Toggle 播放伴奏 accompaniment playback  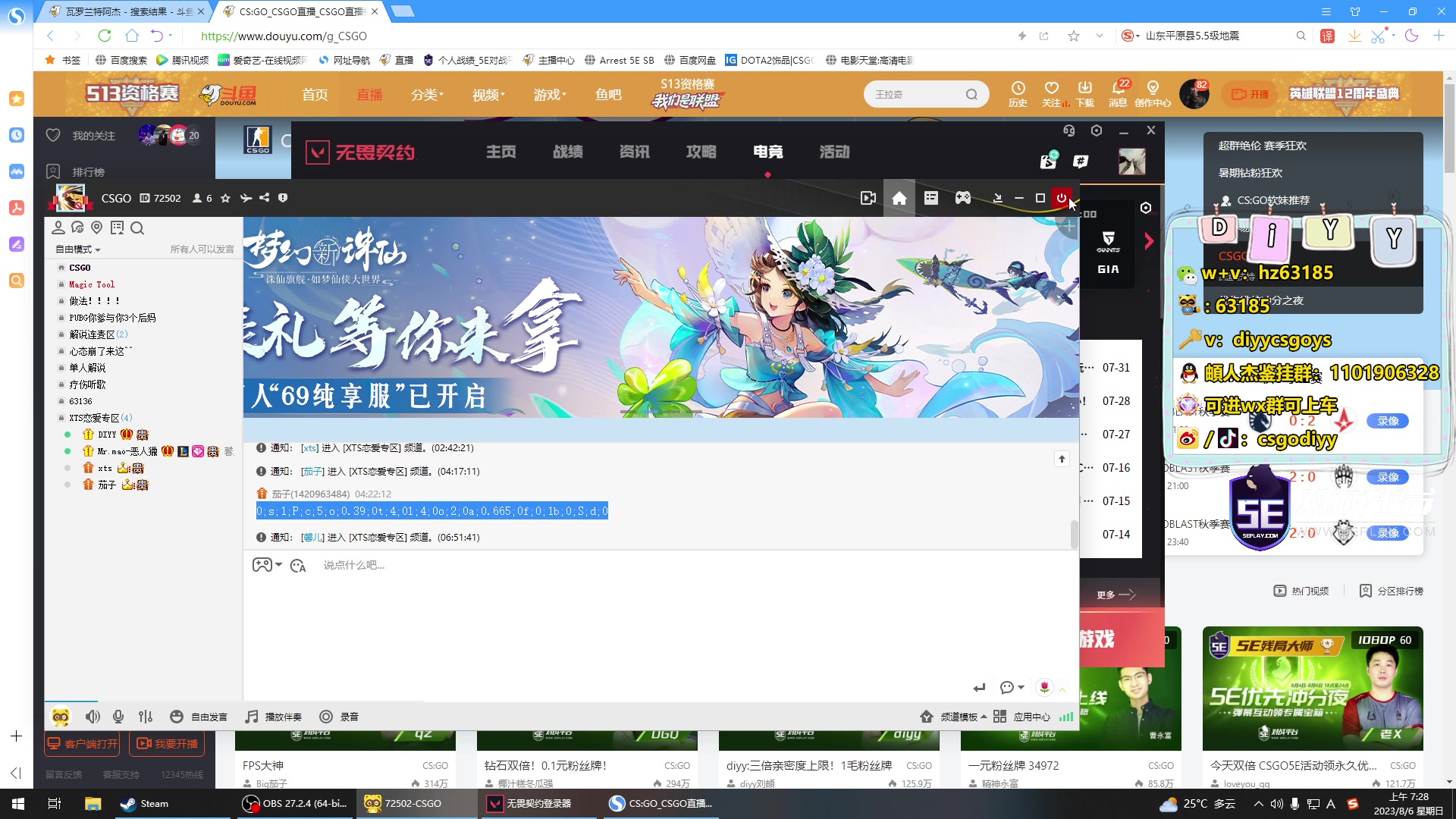[273, 717]
